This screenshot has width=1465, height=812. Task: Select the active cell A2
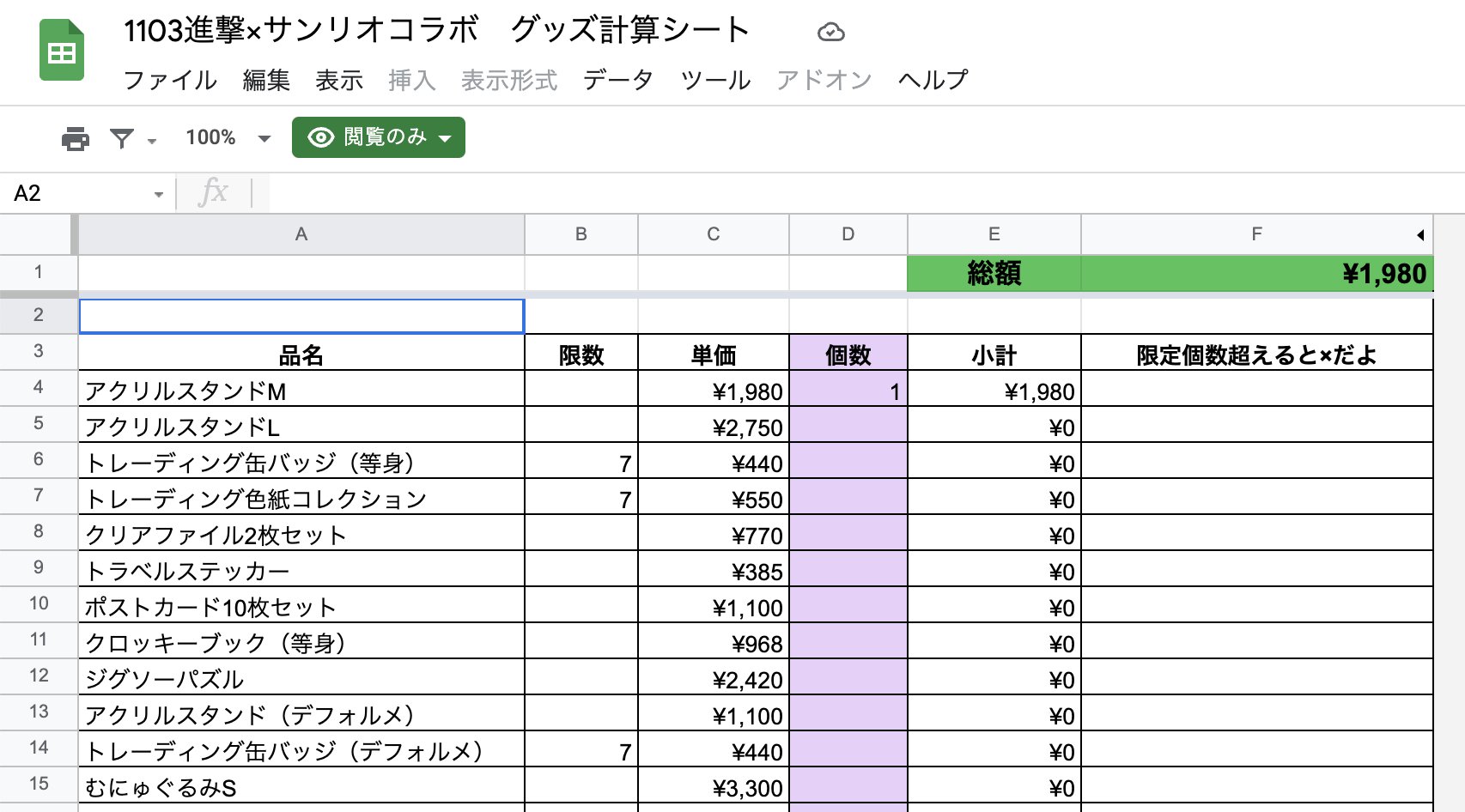pos(301,316)
